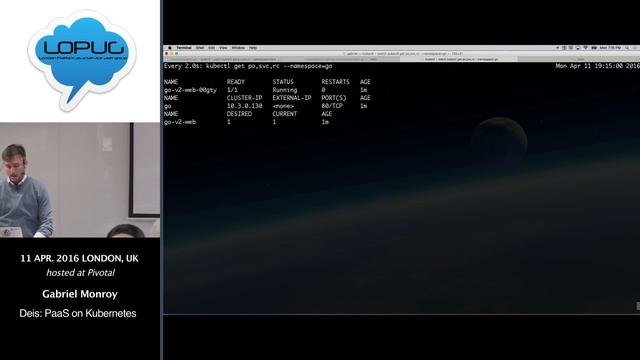Click the EXTERNAL-IP column header
Viewport: 640px width, 360px height.
point(292,98)
